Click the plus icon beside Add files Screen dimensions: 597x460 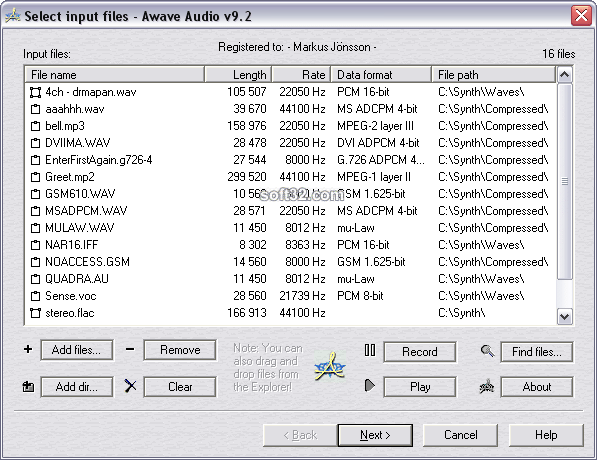[x=28, y=349]
